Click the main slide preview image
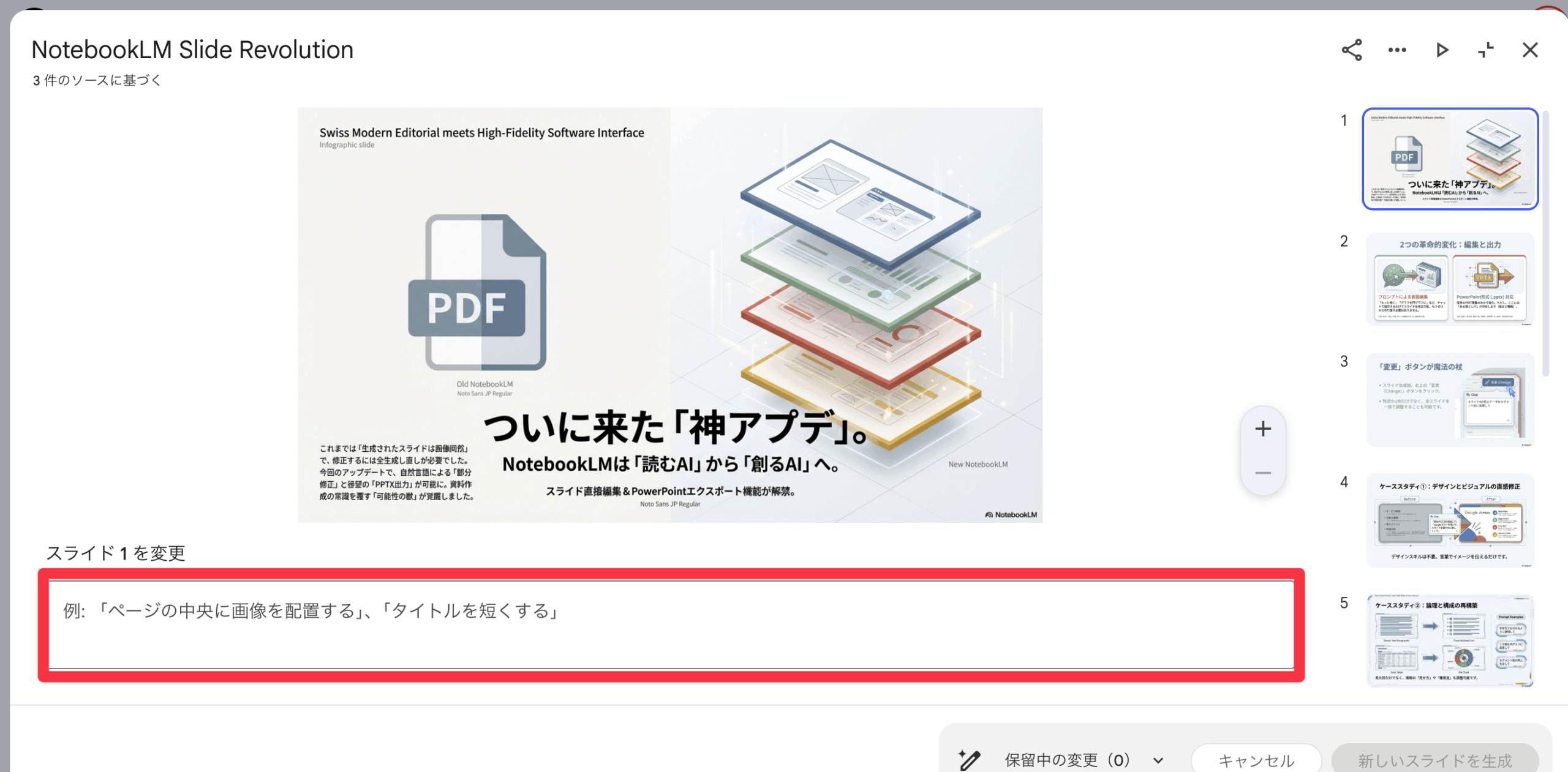Screen dimensions: 1568x772 (670, 315)
